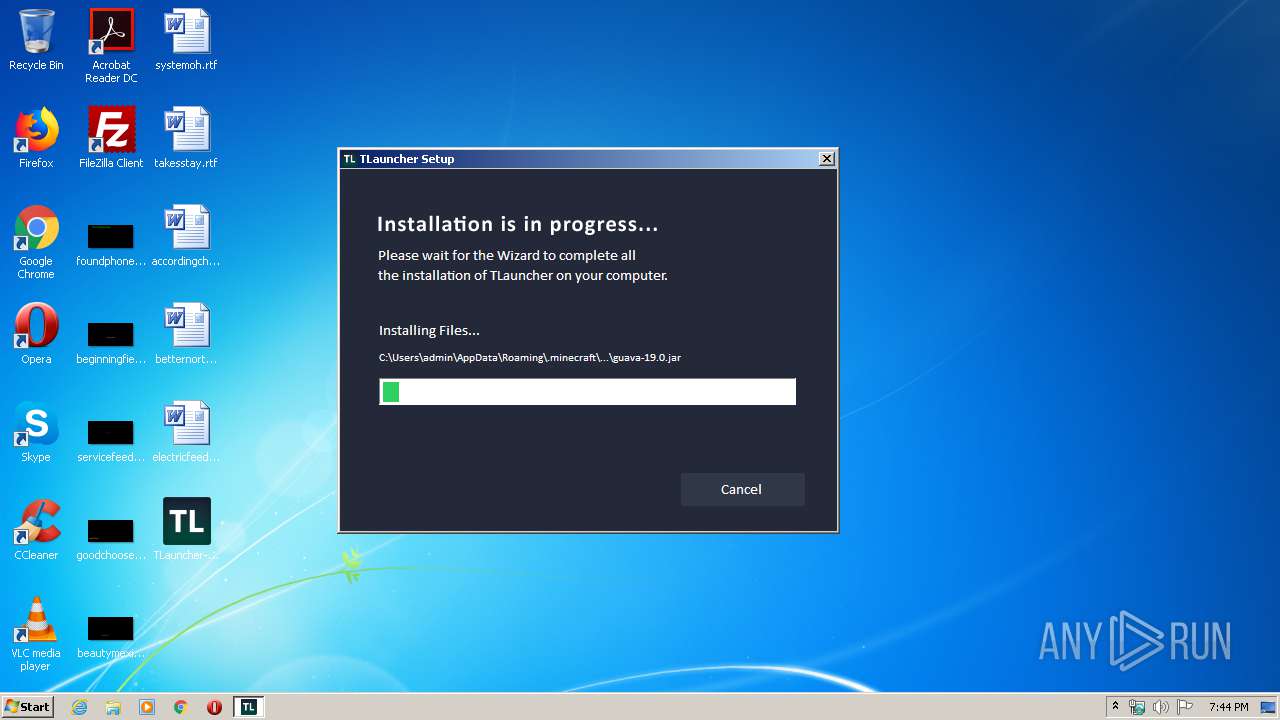The width and height of the screenshot is (1280, 720).
Task: Select the servicefeed file icon
Action: (x=111, y=439)
